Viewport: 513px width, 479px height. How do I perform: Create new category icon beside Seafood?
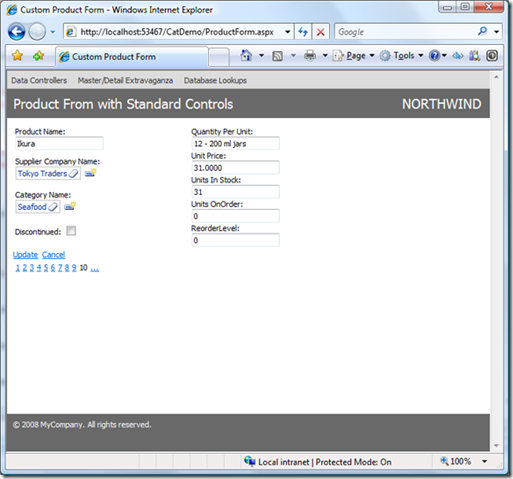click(70, 206)
